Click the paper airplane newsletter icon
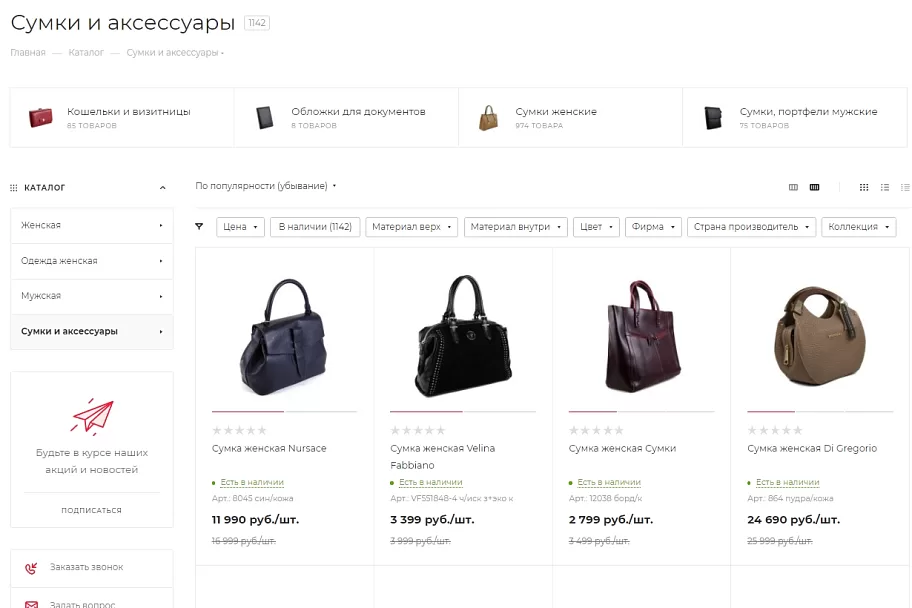Viewport: 912px width, 608px height. click(92, 416)
